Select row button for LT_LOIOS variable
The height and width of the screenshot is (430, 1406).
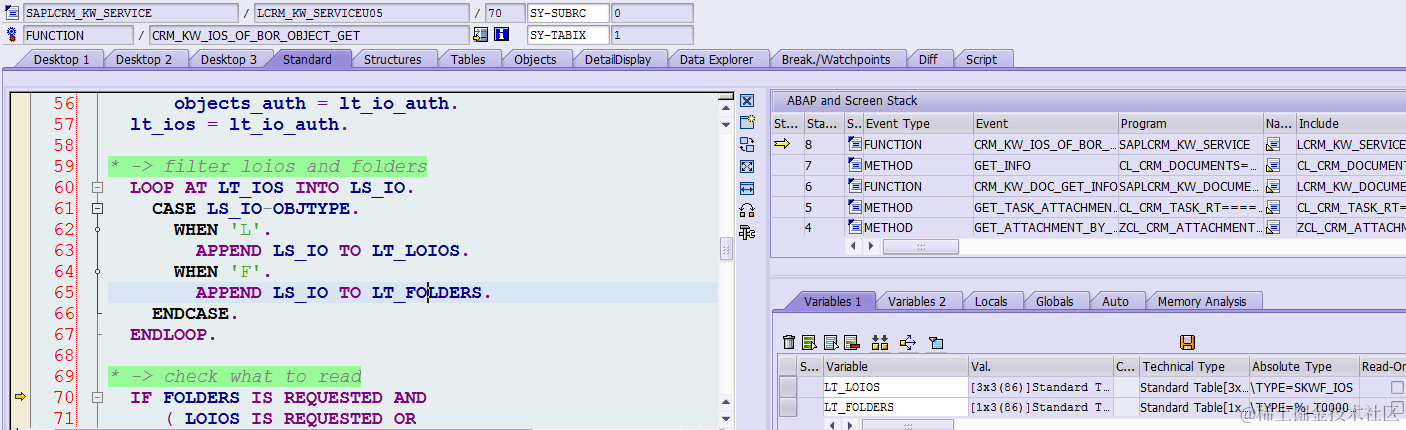788,387
